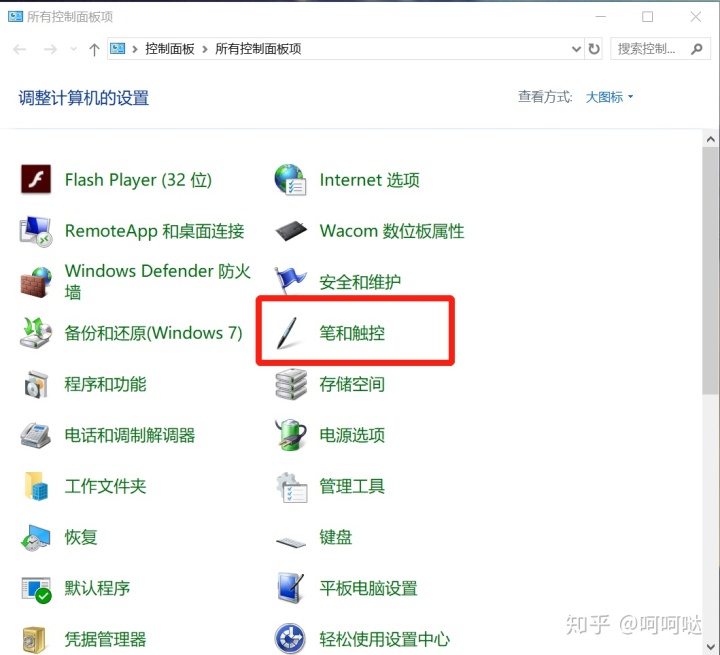Open 安全和维护 link

point(360,282)
